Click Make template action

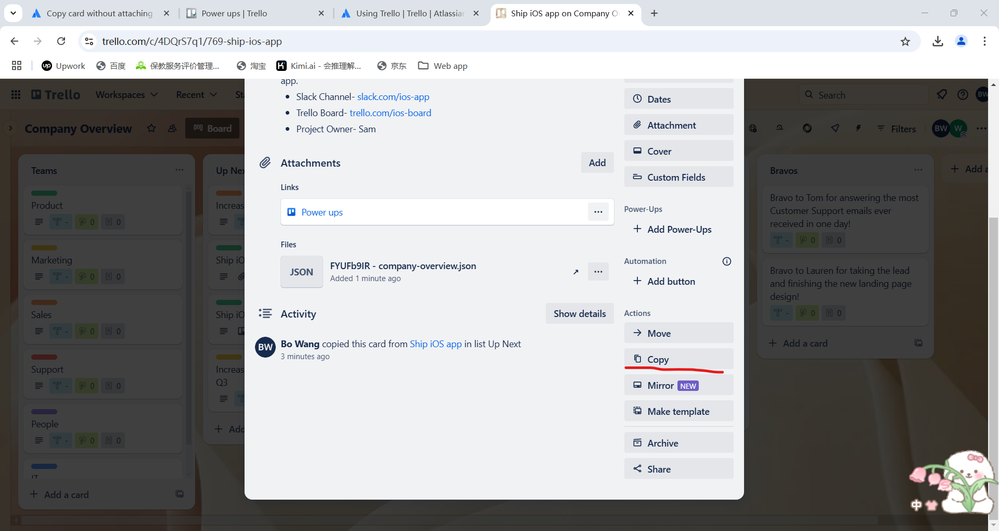pos(679,411)
